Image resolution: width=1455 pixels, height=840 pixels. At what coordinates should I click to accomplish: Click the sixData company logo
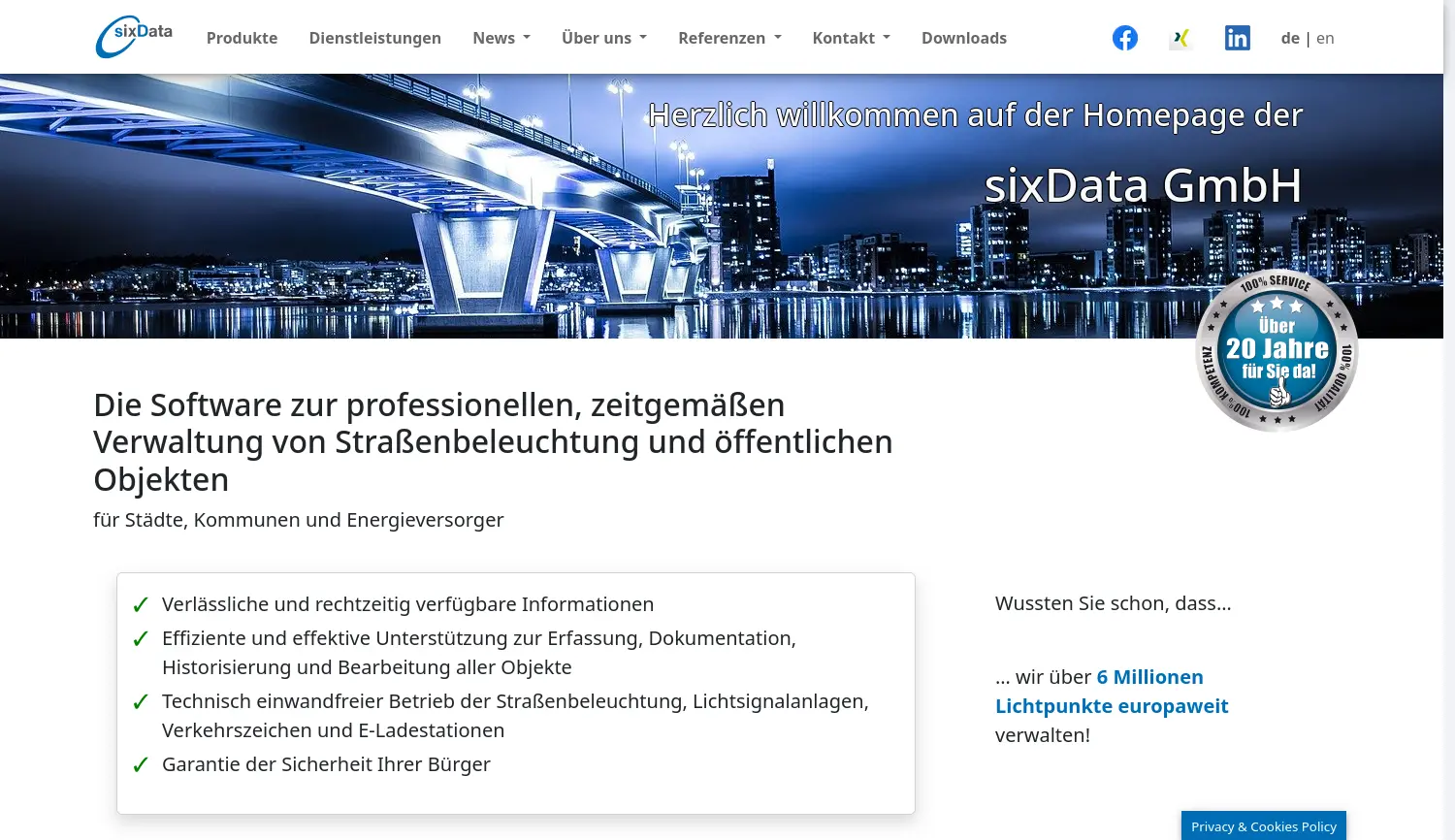point(133,36)
